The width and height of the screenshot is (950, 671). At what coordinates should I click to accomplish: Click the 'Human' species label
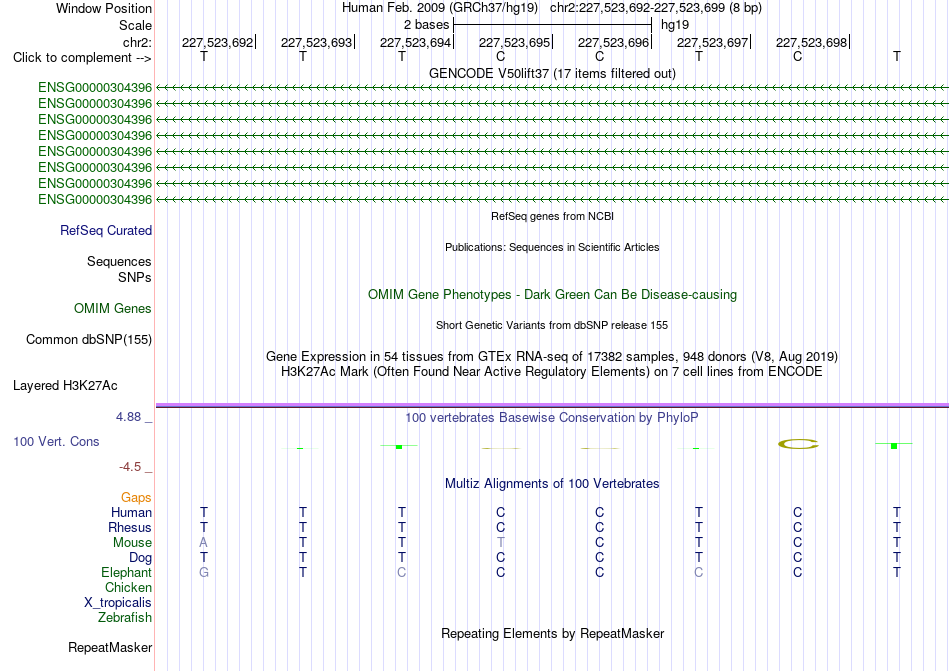[131, 512]
